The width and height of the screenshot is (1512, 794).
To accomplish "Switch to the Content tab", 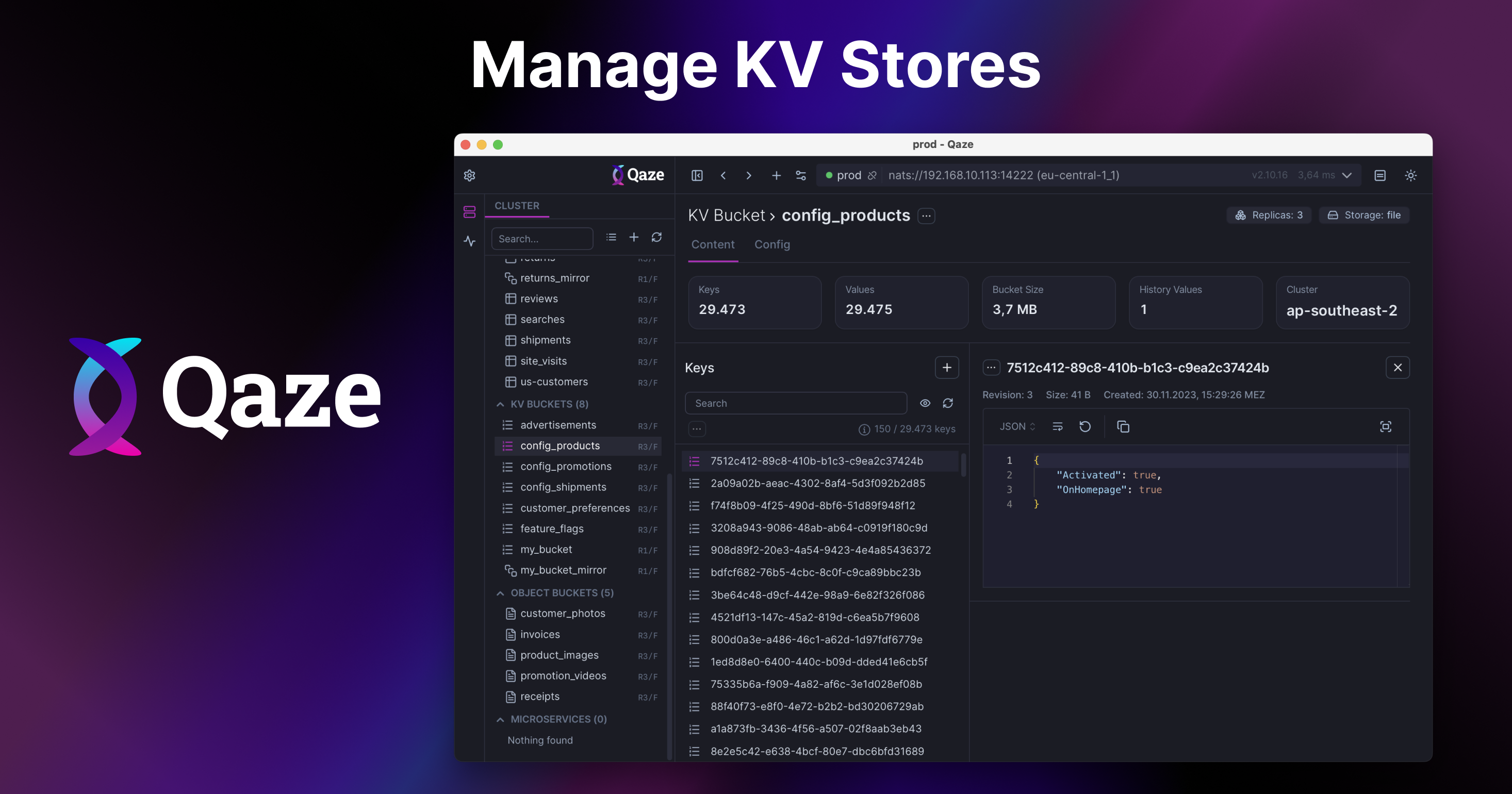I will click(713, 245).
